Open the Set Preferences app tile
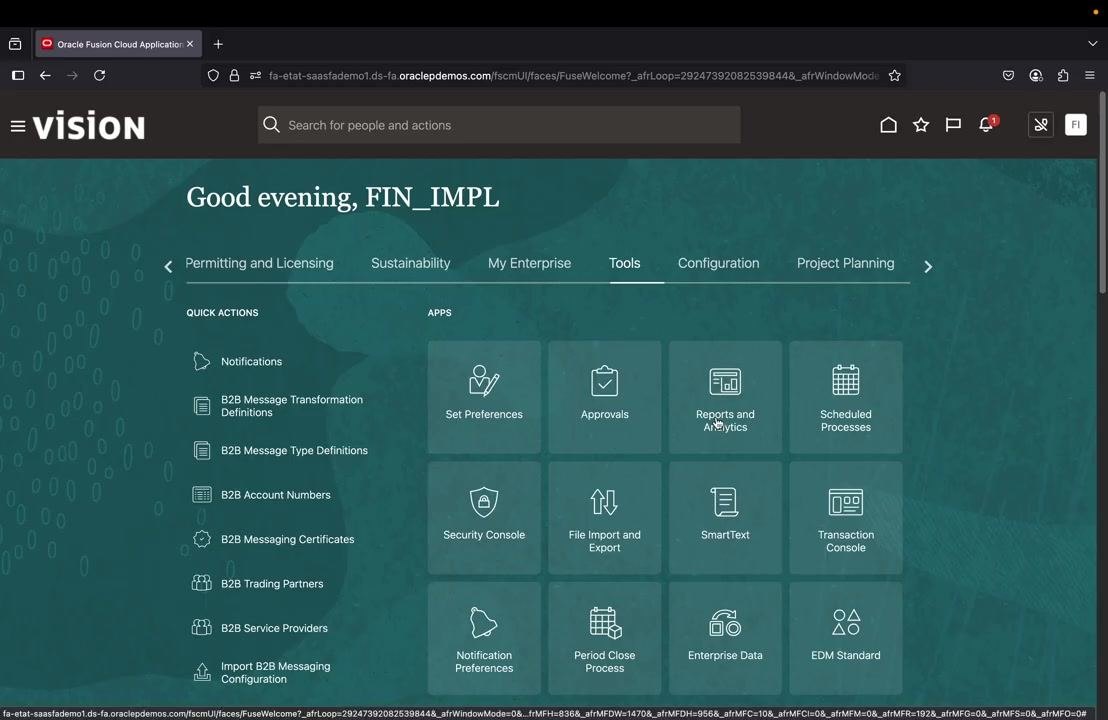Image resolution: width=1108 pixels, height=720 pixels. [x=484, y=397]
